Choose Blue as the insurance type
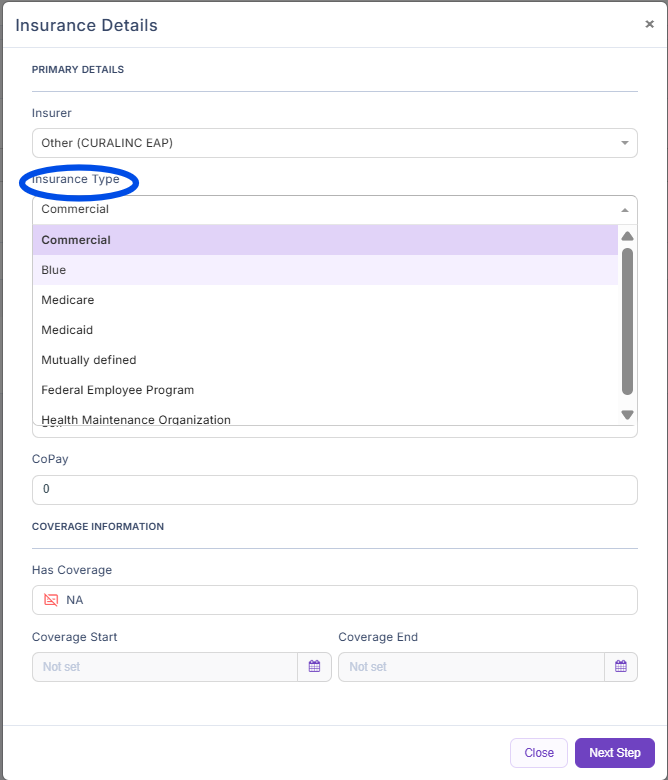The image size is (668, 780). [x=325, y=270]
